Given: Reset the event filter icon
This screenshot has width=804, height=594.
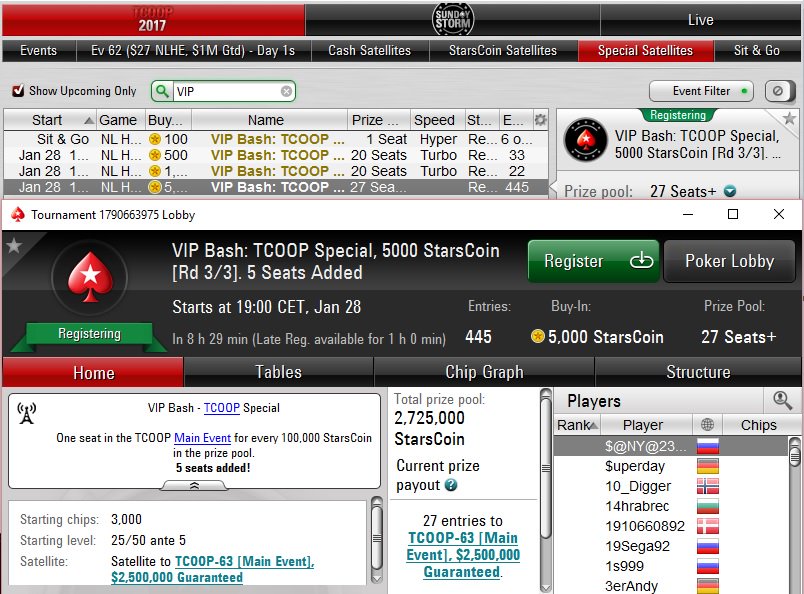Looking at the screenshot, I should (x=778, y=91).
